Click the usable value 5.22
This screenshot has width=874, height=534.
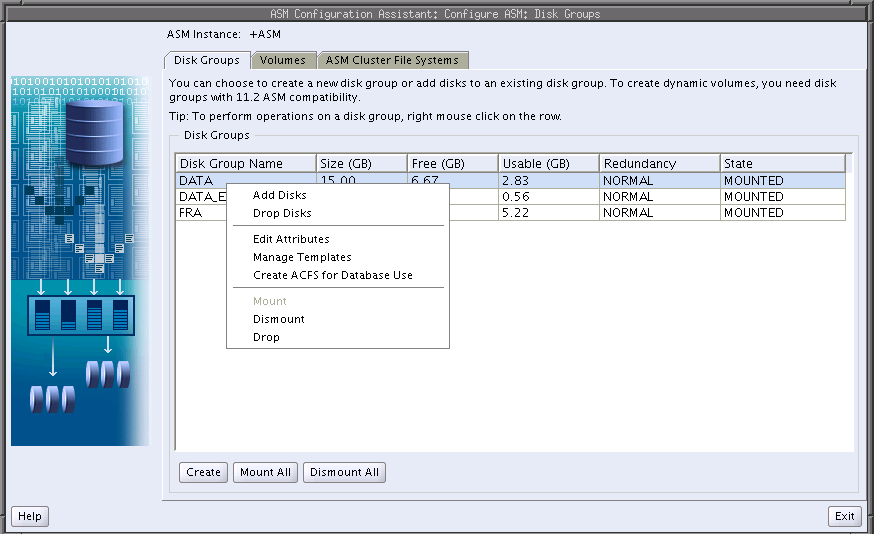point(515,213)
